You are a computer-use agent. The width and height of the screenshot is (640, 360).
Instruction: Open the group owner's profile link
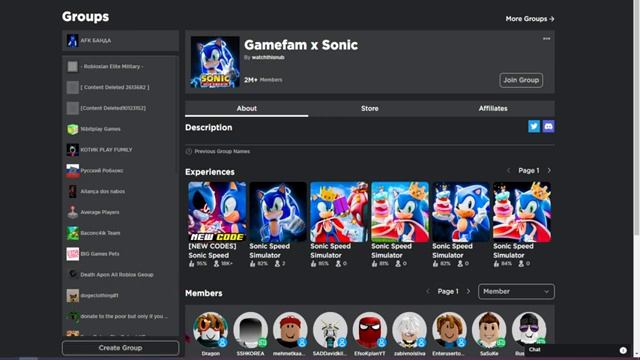tap(268, 58)
